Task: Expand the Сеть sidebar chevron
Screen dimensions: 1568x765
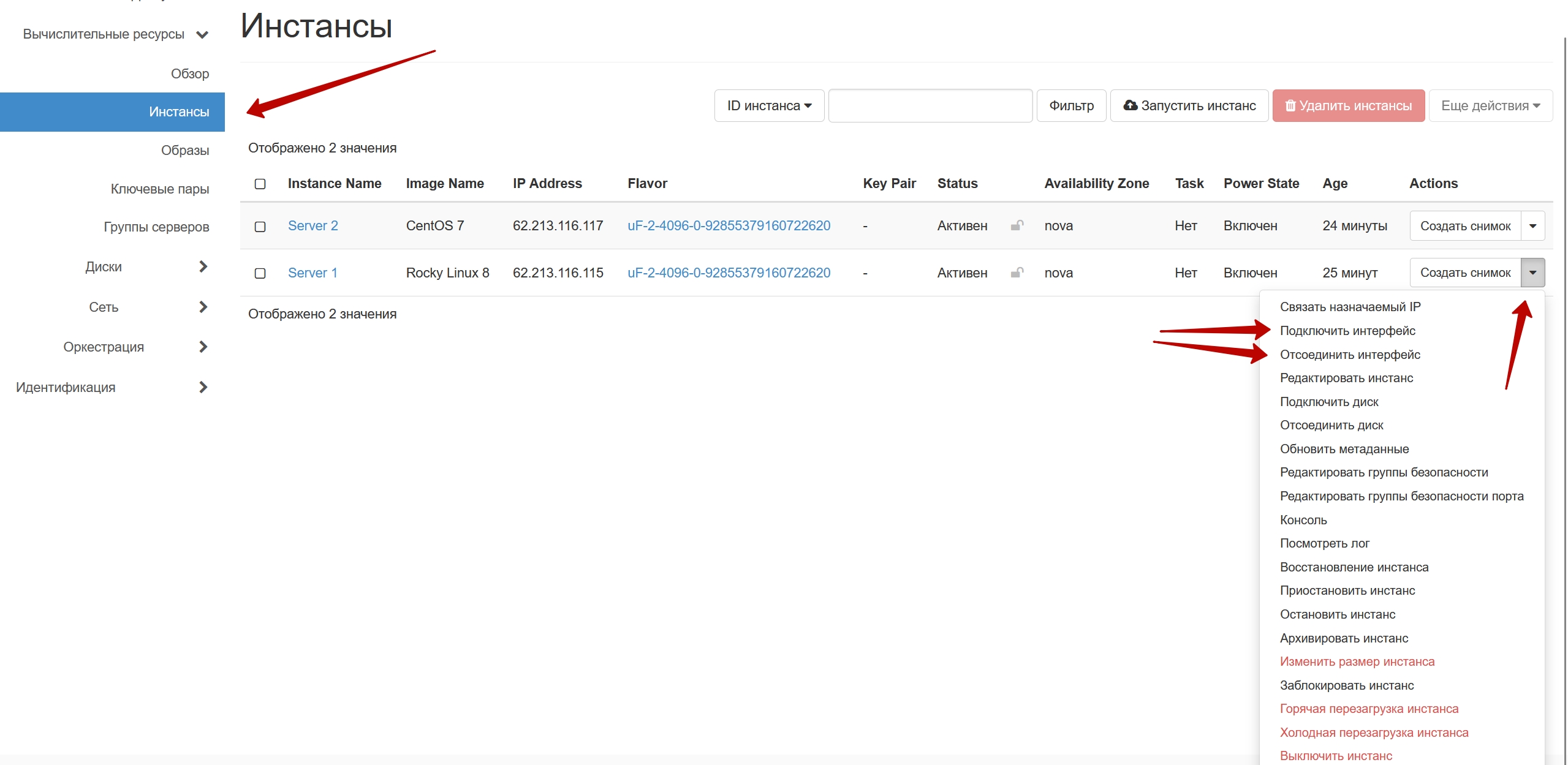Action: pyautogui.click(x=203, y=307)
